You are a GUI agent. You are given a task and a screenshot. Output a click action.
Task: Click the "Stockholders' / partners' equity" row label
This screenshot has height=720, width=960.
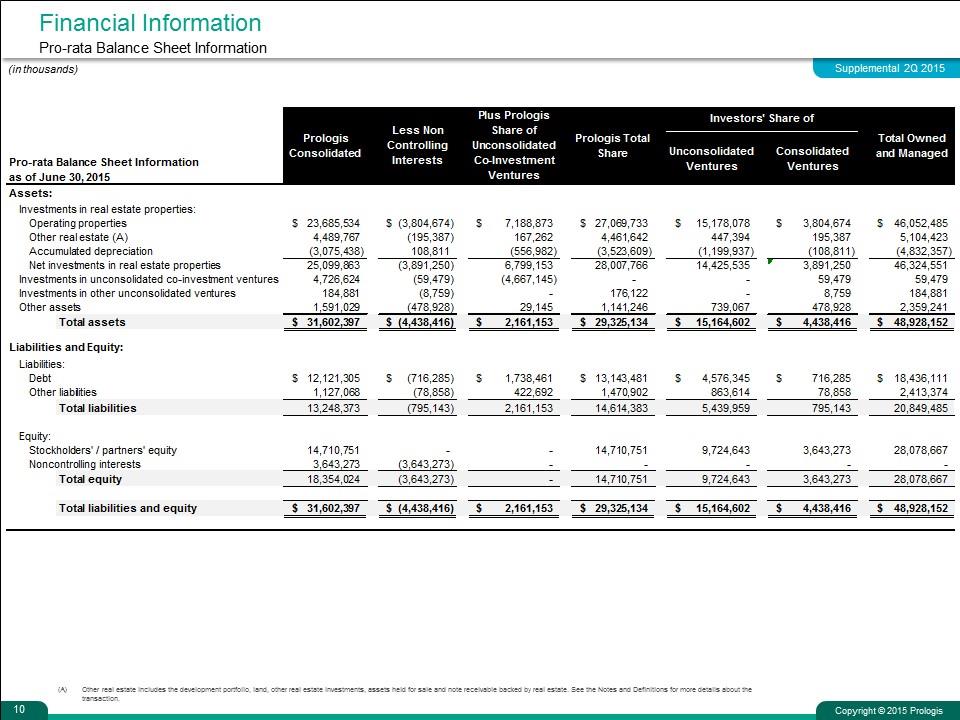(x=103, y=451)
